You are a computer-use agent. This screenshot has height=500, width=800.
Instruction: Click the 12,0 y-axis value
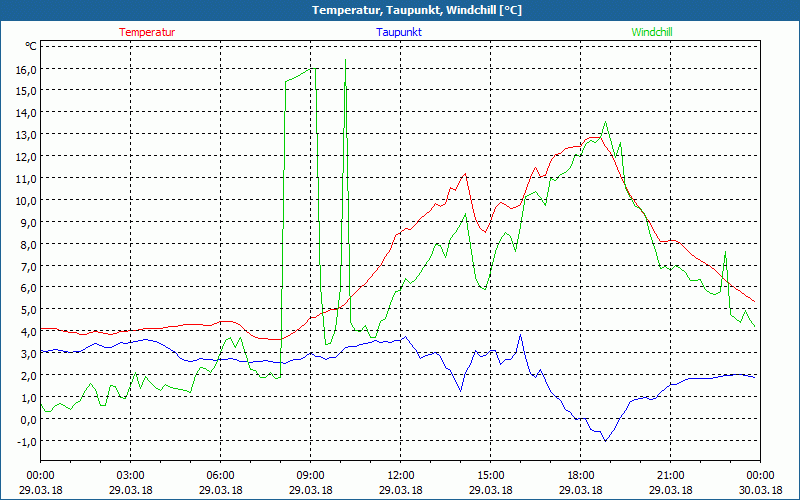click(x=27, y=157)
